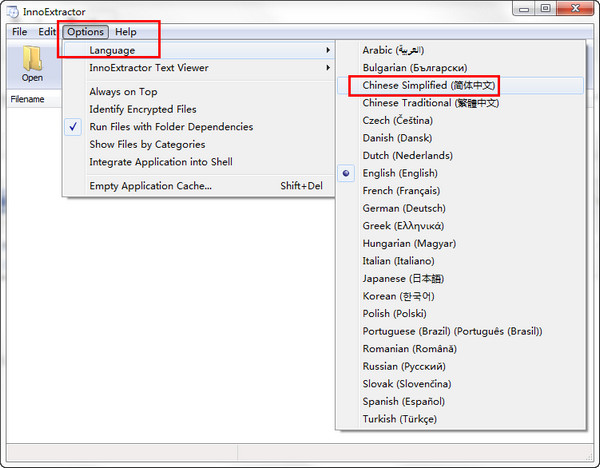Select the English (English) radio entry

(x=460, y=173)
